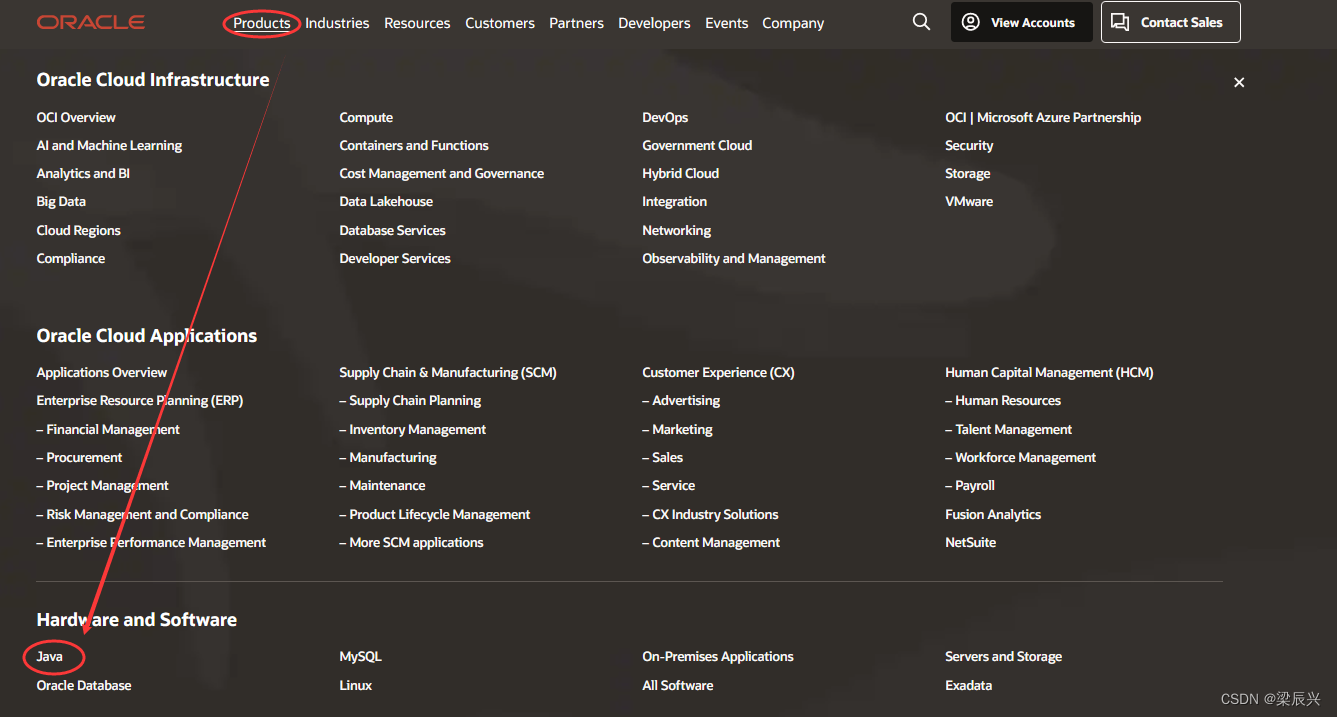Image resolution: width=1337 pixels, height=717 pixels.
Task: Open the Developers menu
Action: pos(654,23)
